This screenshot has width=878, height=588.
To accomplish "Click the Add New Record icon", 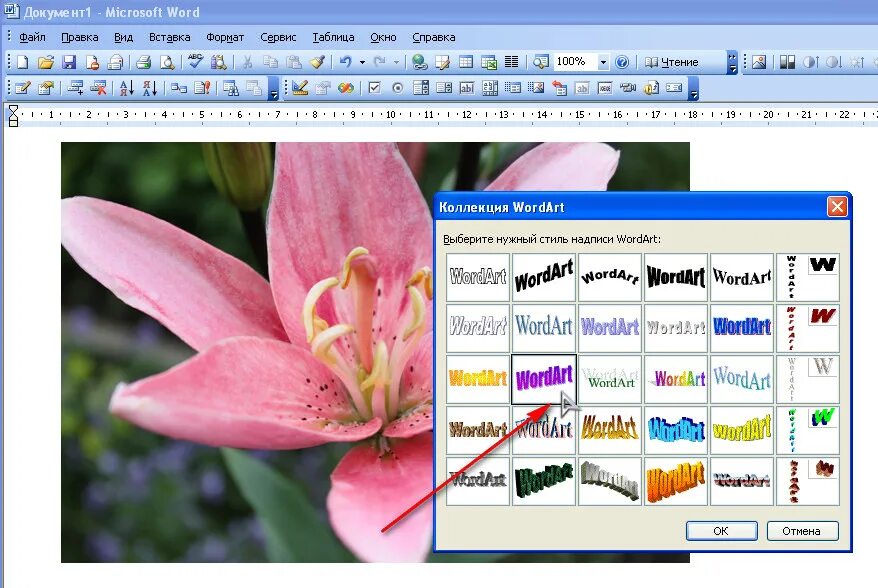I will pos(75,88).
